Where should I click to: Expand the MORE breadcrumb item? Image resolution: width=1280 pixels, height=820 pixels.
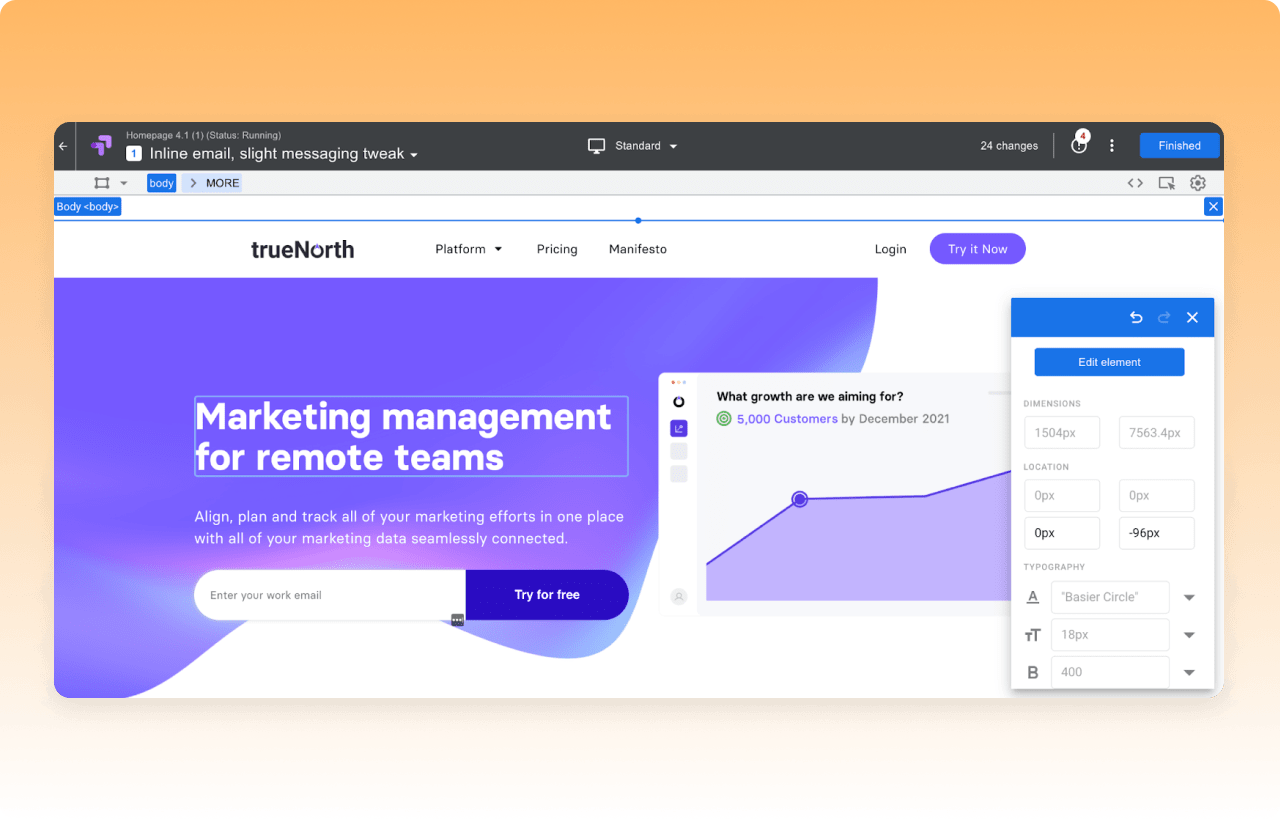point(212,183)
